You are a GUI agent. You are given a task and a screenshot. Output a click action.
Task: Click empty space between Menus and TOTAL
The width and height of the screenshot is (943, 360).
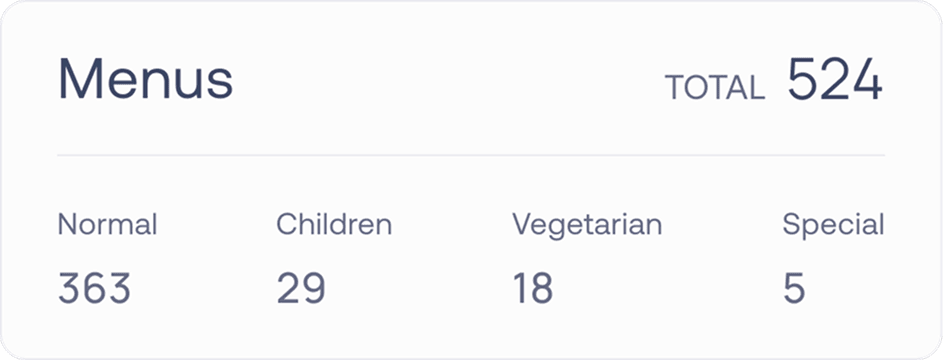coord(449,80)
